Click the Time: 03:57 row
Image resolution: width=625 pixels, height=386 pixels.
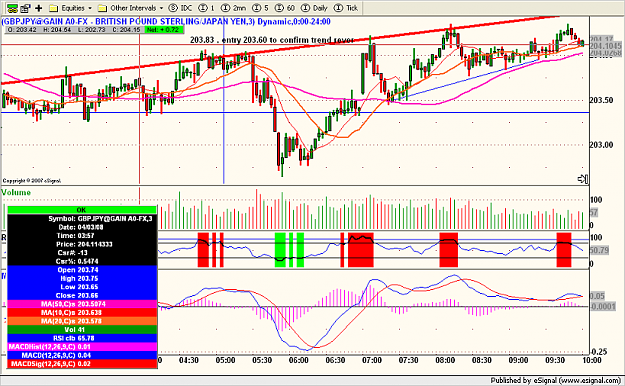82,236
